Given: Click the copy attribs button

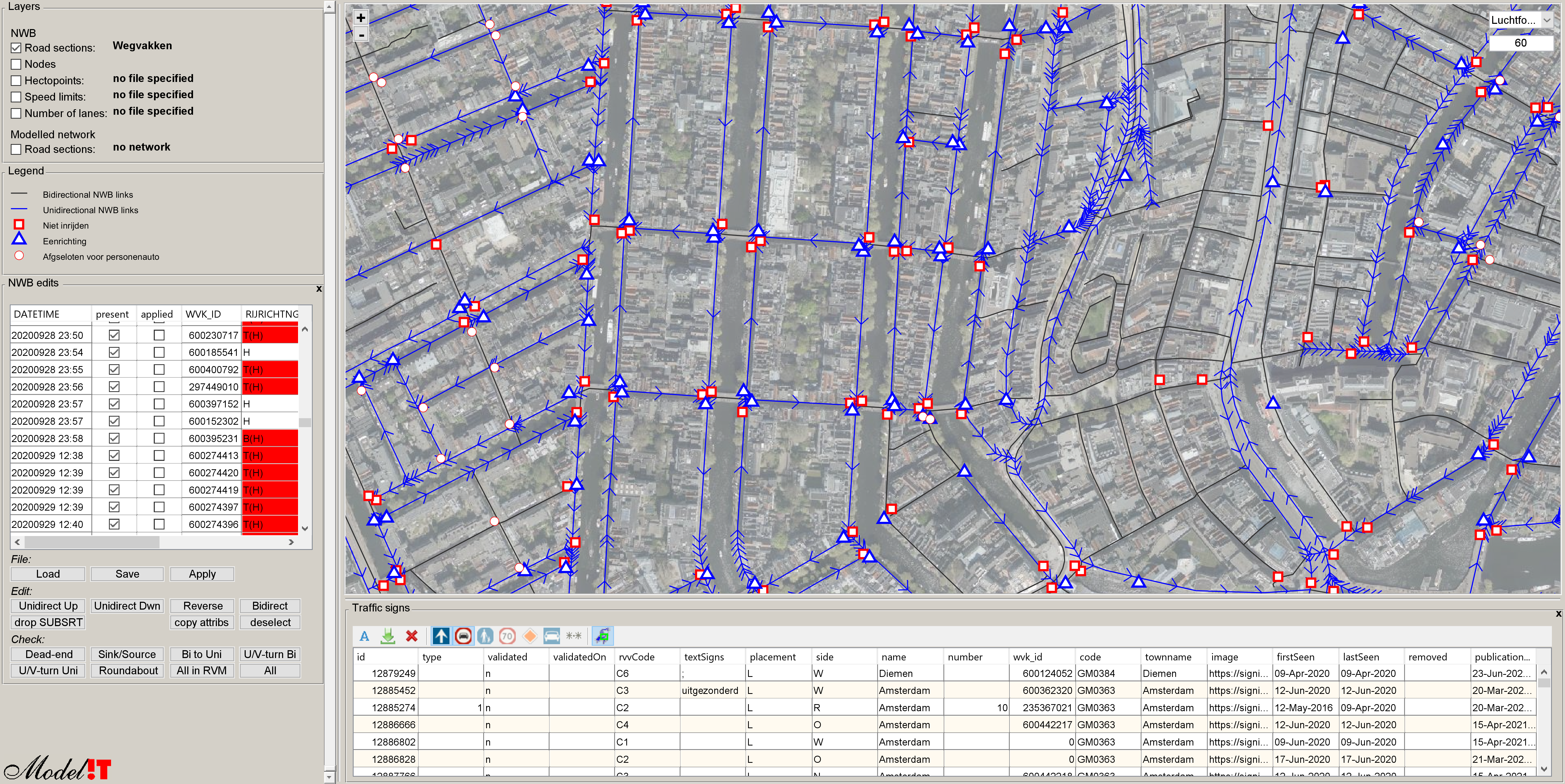Looking at the screenshot, I should coord(202,622).
